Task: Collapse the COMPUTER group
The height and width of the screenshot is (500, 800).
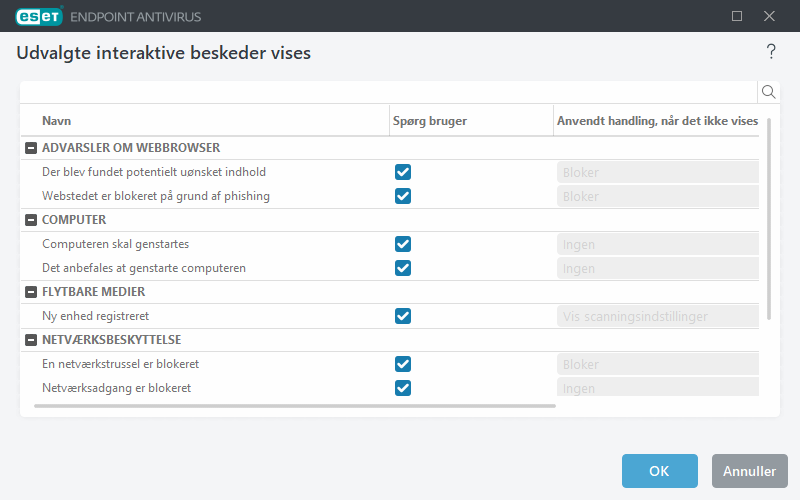Action: point(31,220)
